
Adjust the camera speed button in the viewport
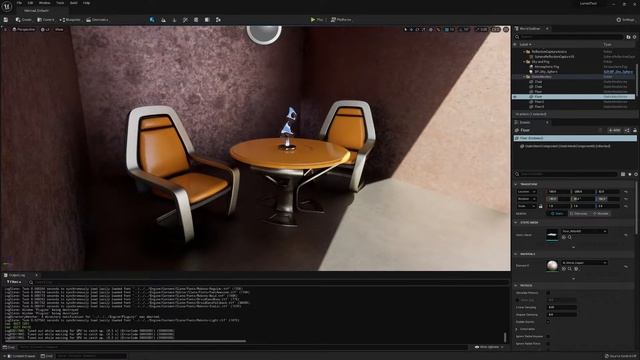click(x=495, y=29)
